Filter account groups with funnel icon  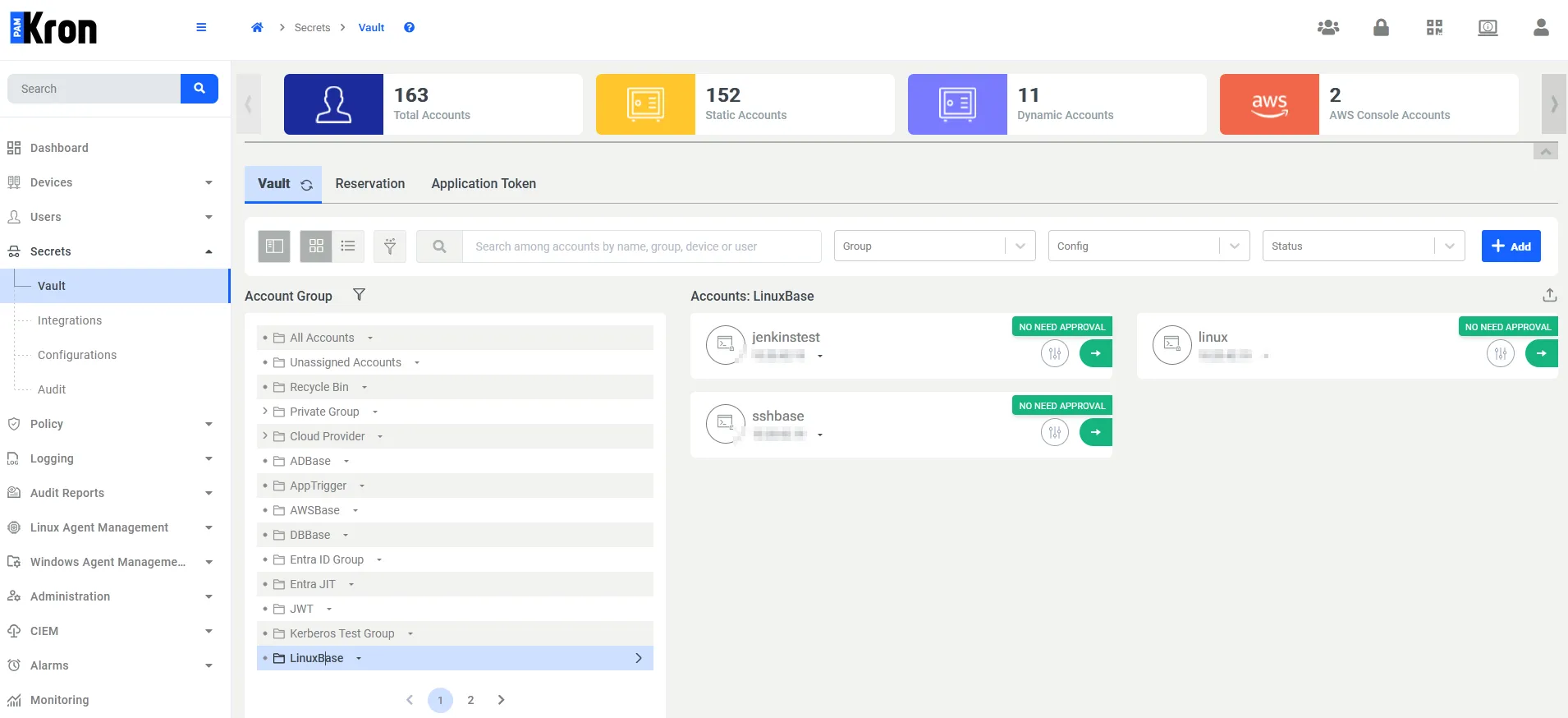click(359, 295)
